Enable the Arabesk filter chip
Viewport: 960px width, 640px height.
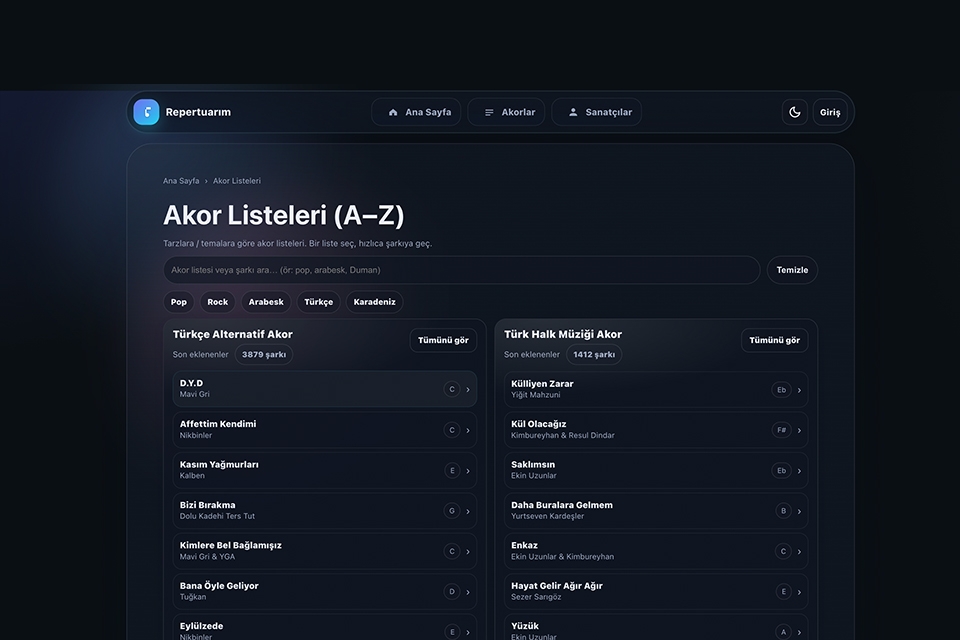pos(266,302)
